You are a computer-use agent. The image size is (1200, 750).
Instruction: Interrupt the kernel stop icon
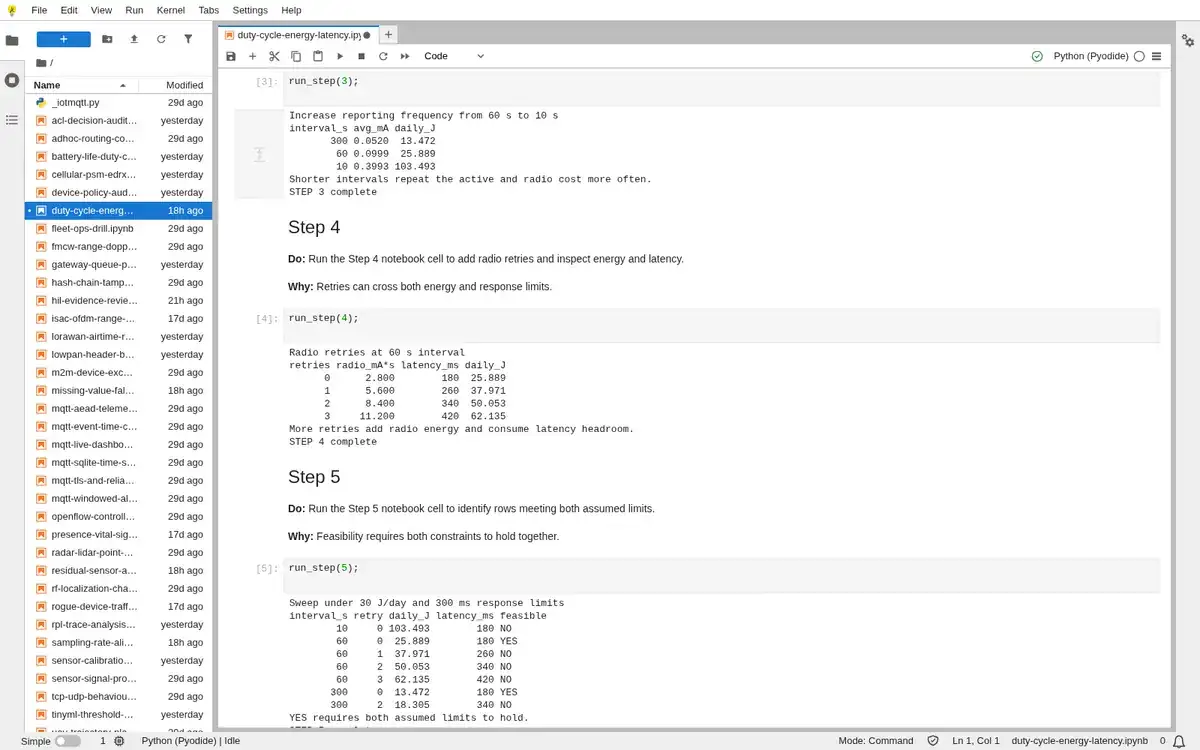pyautogui.click(x=361, y=56)
